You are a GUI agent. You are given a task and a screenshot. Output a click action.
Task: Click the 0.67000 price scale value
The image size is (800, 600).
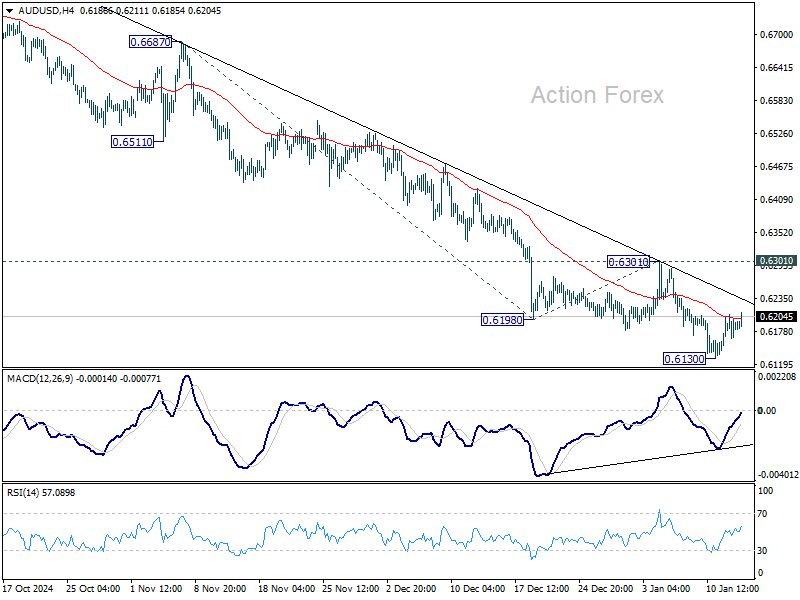point(777,35)
